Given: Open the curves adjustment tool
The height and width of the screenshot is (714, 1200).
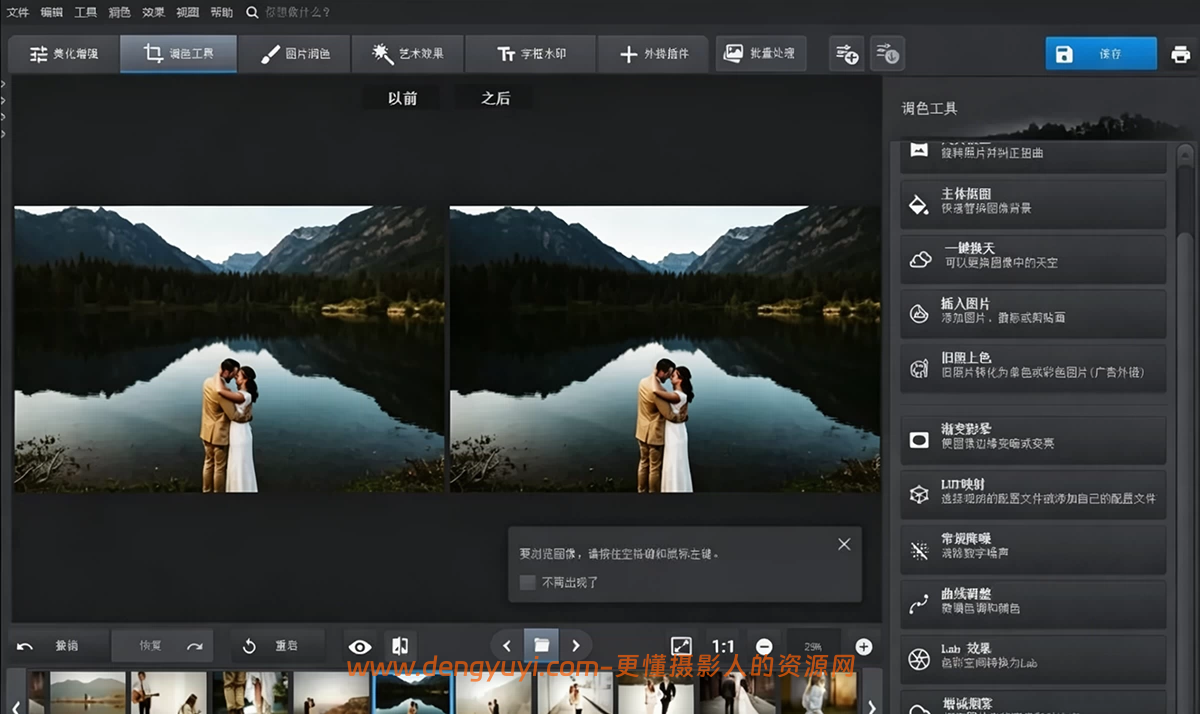Looking at the screenshot, I should (x=1033, y=602).
